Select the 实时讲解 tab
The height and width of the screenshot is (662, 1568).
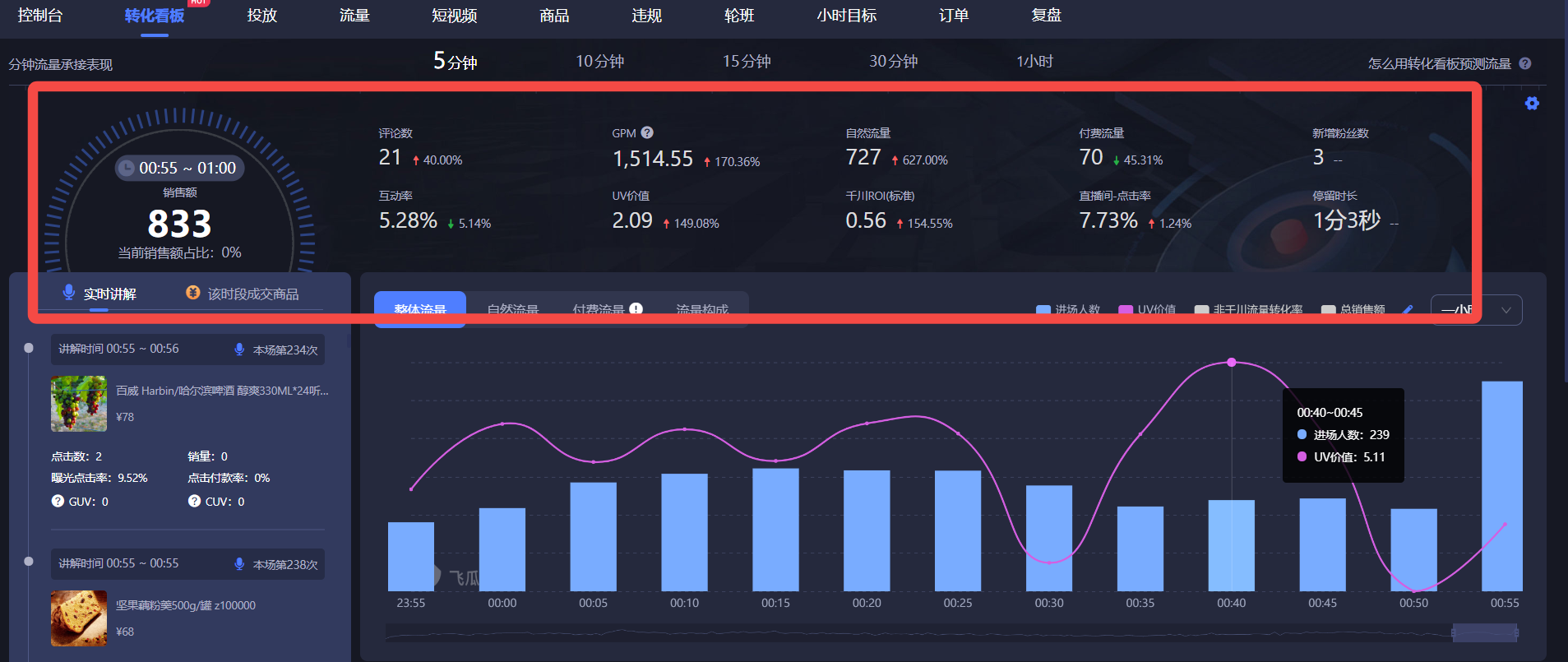click(109, 294)
